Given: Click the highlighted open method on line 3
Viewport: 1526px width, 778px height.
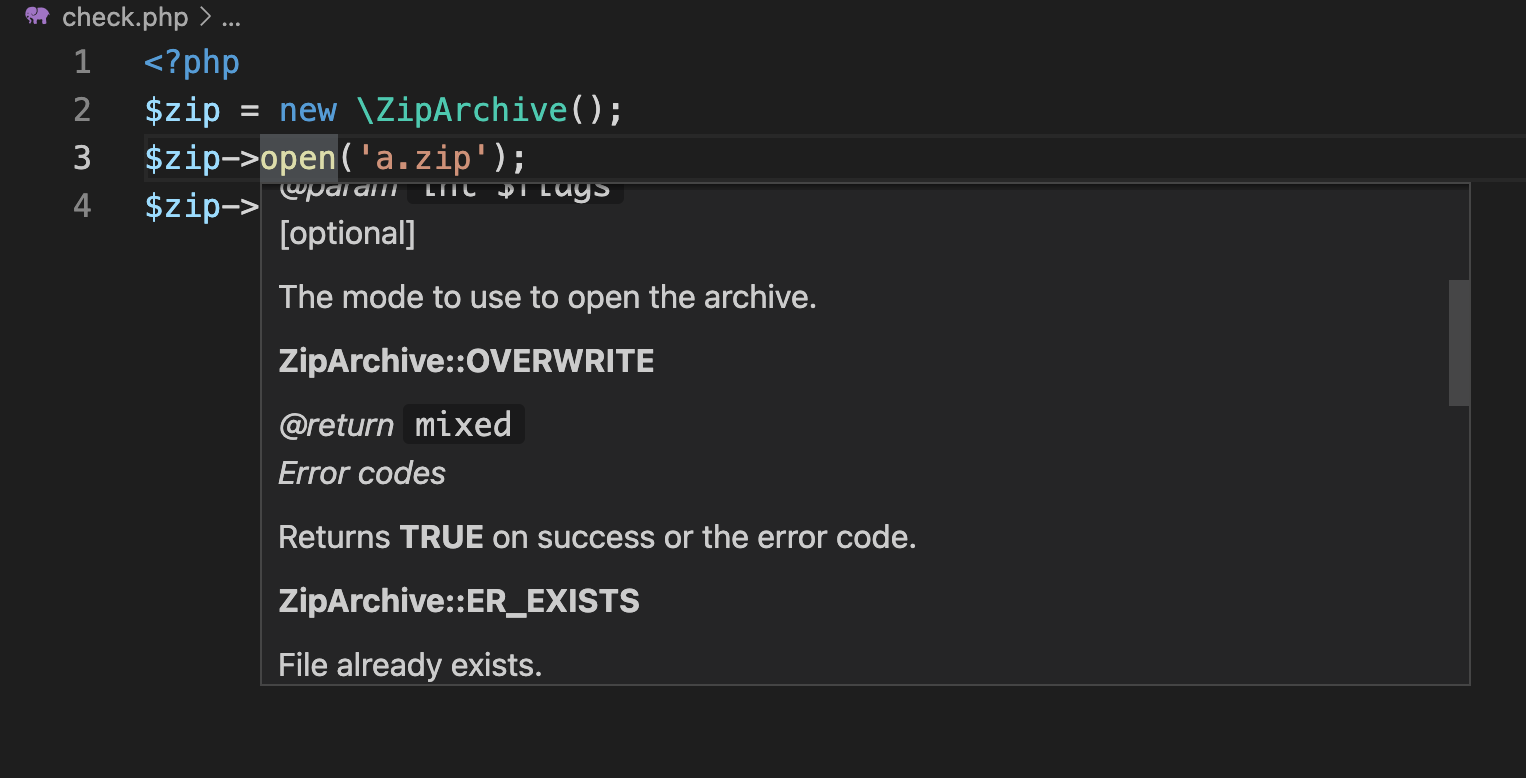Looking at the screenshot, I should point(297,158).
